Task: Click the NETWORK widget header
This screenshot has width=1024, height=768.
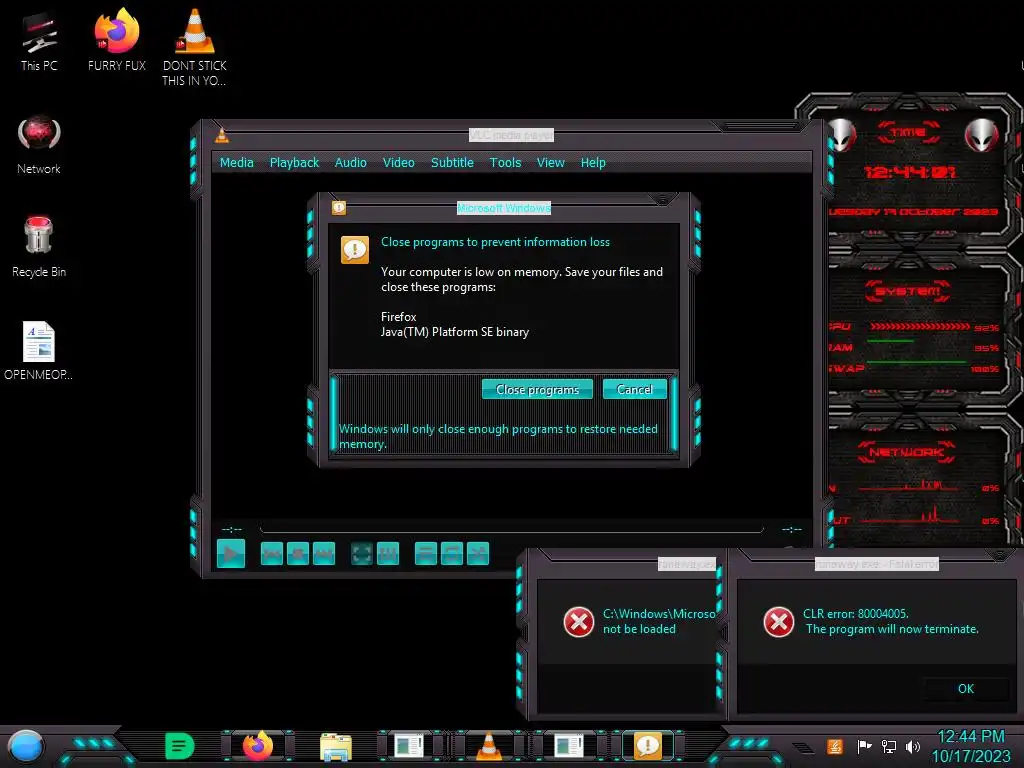Action: pos(907,452)
